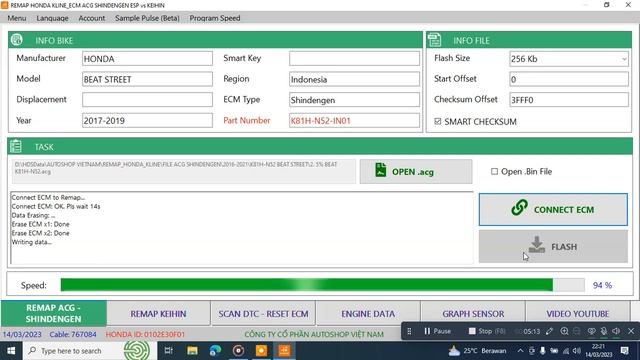Click the recorder zoom out magnifier

tap(577, 331)
